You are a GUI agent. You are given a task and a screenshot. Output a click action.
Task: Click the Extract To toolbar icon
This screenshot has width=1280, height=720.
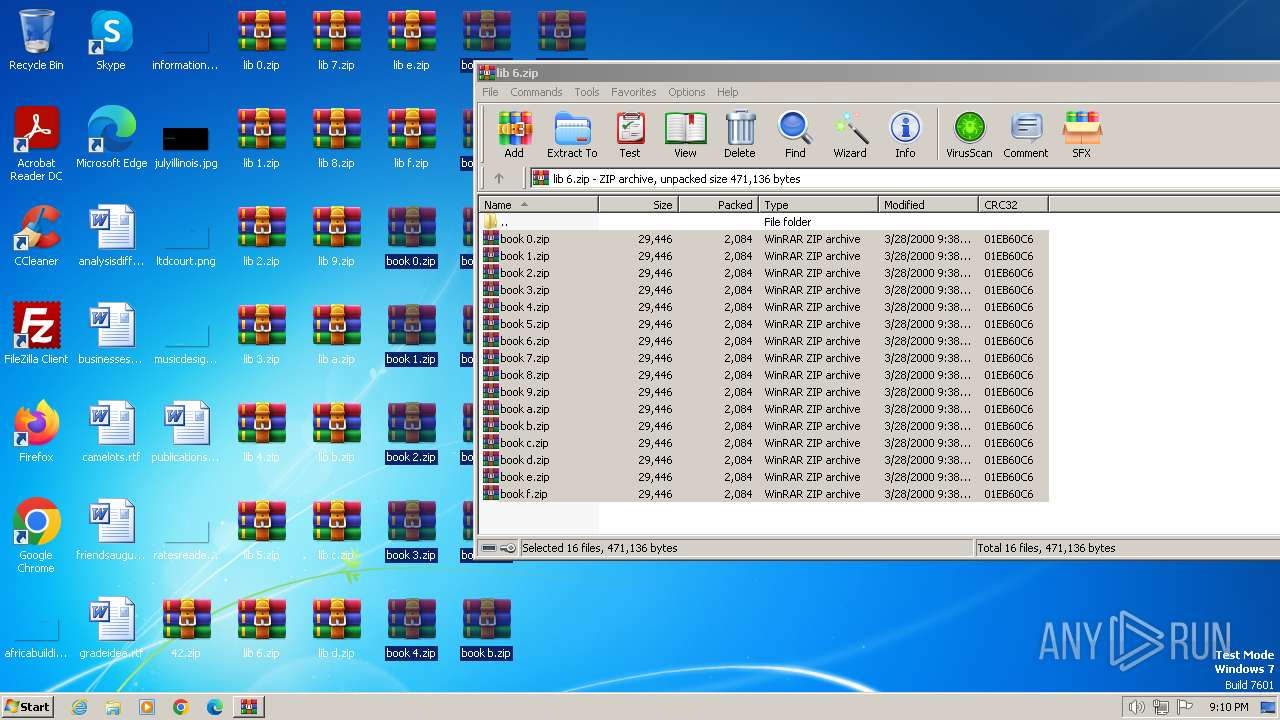pyautogui.click(x=572, y=135)
